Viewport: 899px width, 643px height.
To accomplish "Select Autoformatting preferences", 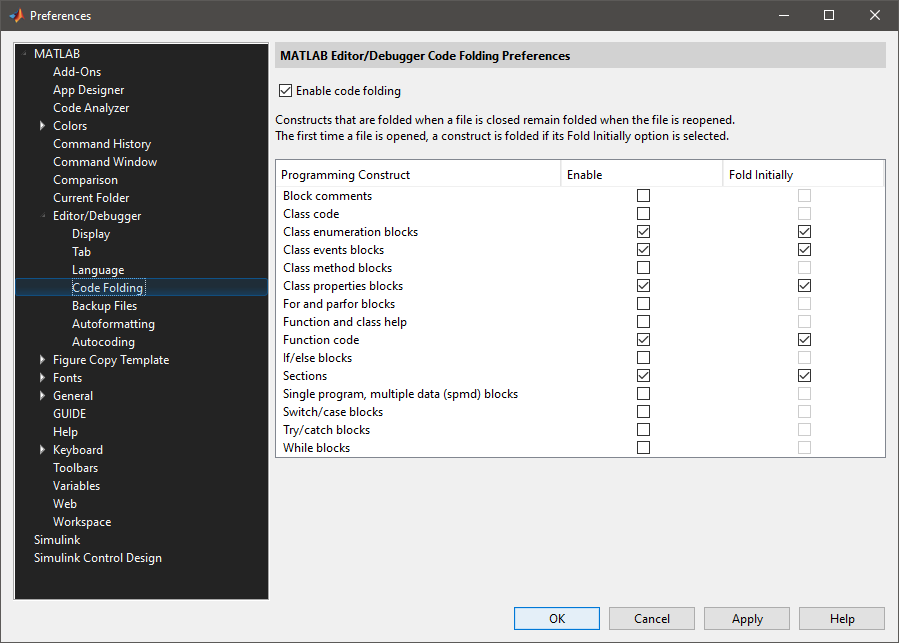I will [x=113, y=324].
